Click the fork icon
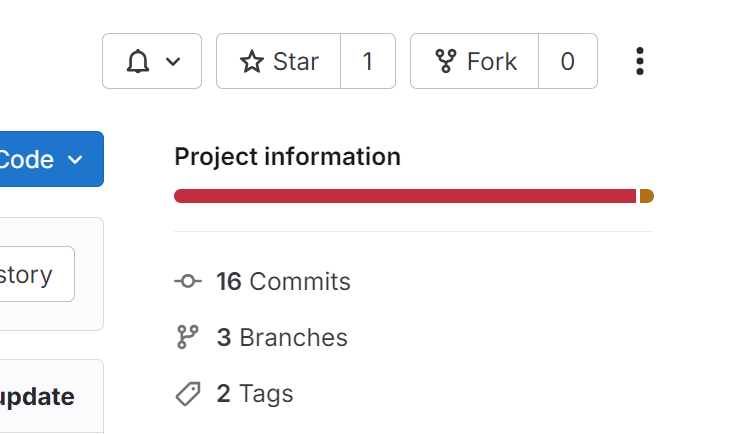This screenshot has width=746, height=434. pyautogui.click(x=446, y=62)
